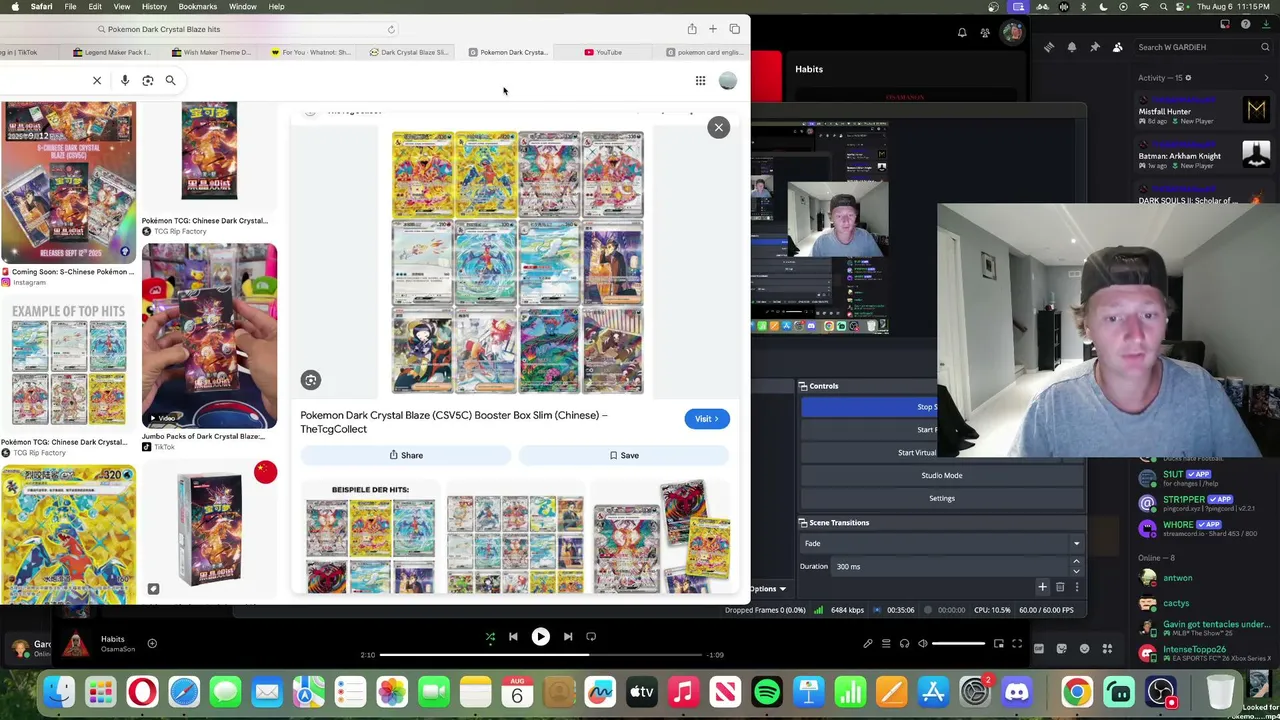
Task: Open Settings from OBS Controls
Action: 941,498
